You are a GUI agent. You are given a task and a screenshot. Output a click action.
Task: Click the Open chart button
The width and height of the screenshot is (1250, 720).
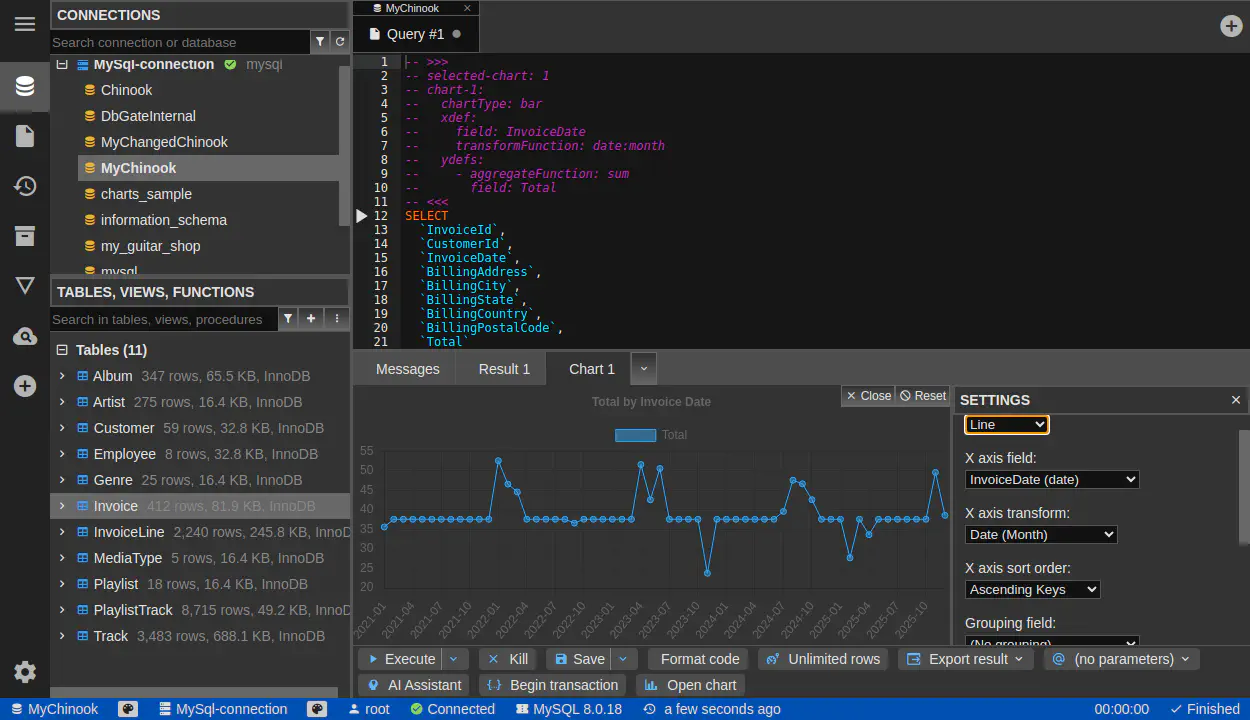tap(690, 685)
